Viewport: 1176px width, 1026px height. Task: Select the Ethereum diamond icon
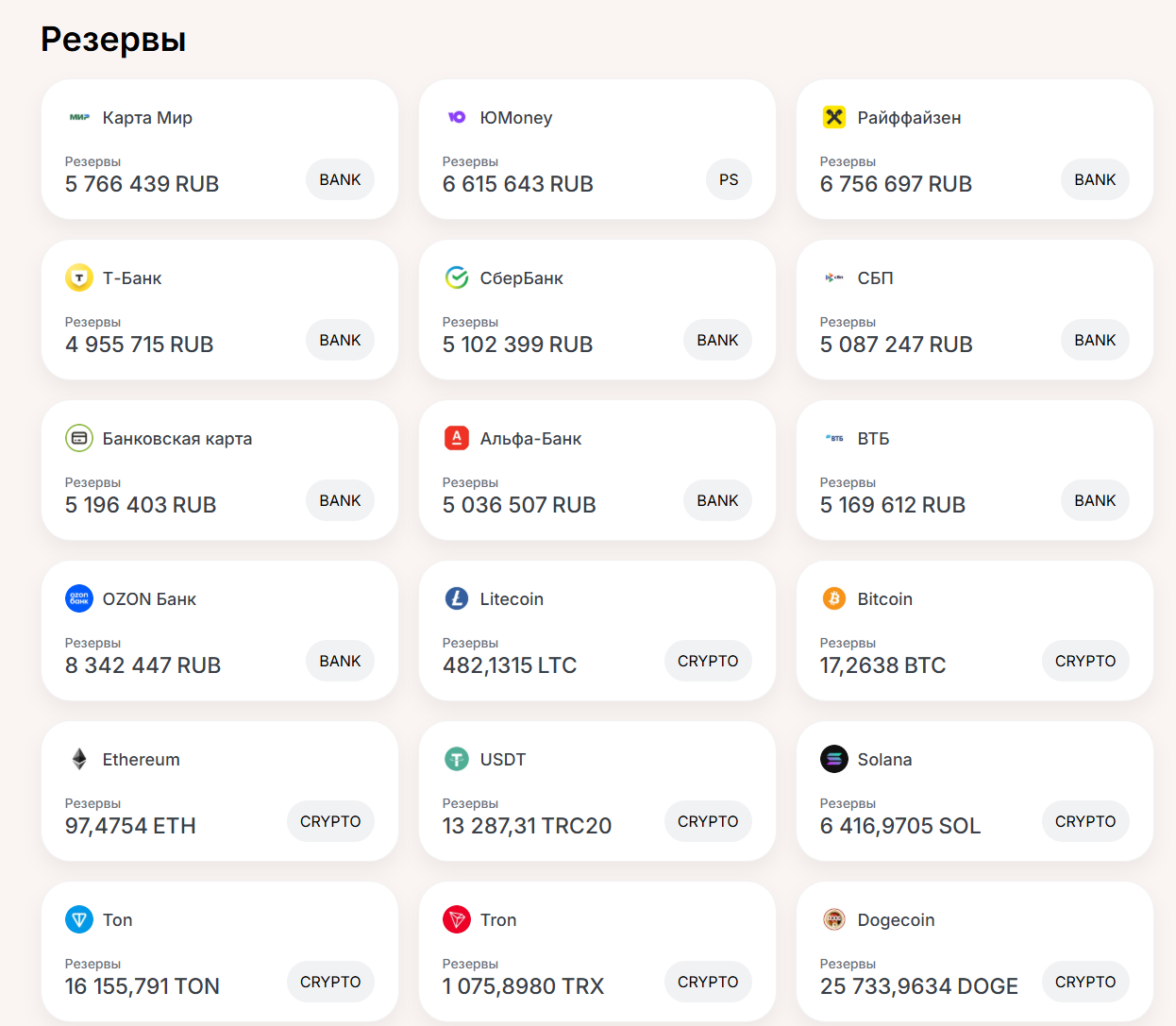click(x=79, y=759)
